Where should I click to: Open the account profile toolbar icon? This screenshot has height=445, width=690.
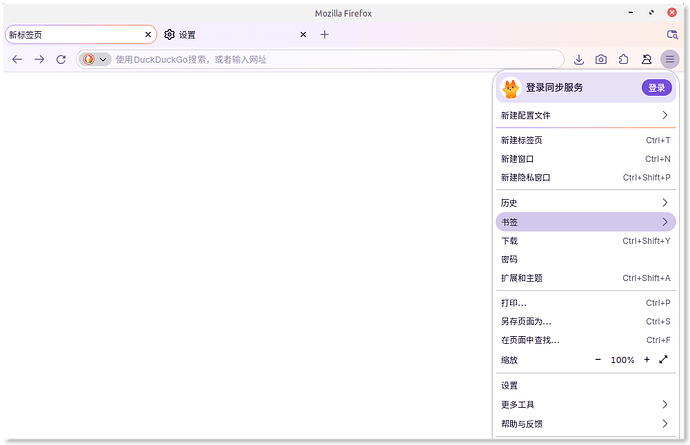[x=646, y=59]
